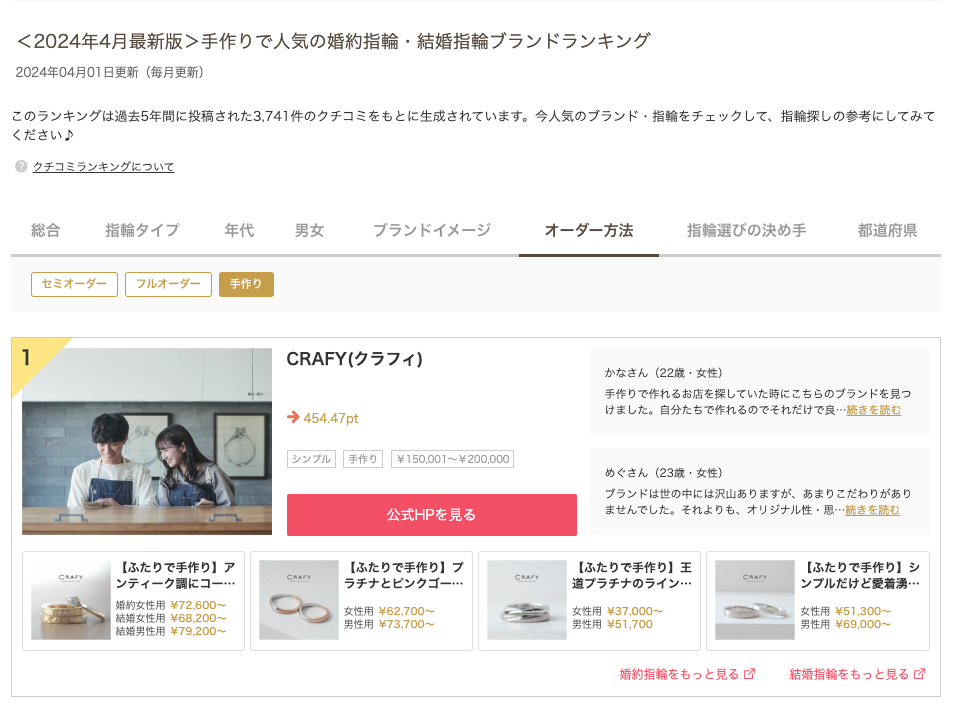This screenshot has width=960, height=709.
Task: Click the 王道プラチナ ring product image
Action: click(527, 600)
